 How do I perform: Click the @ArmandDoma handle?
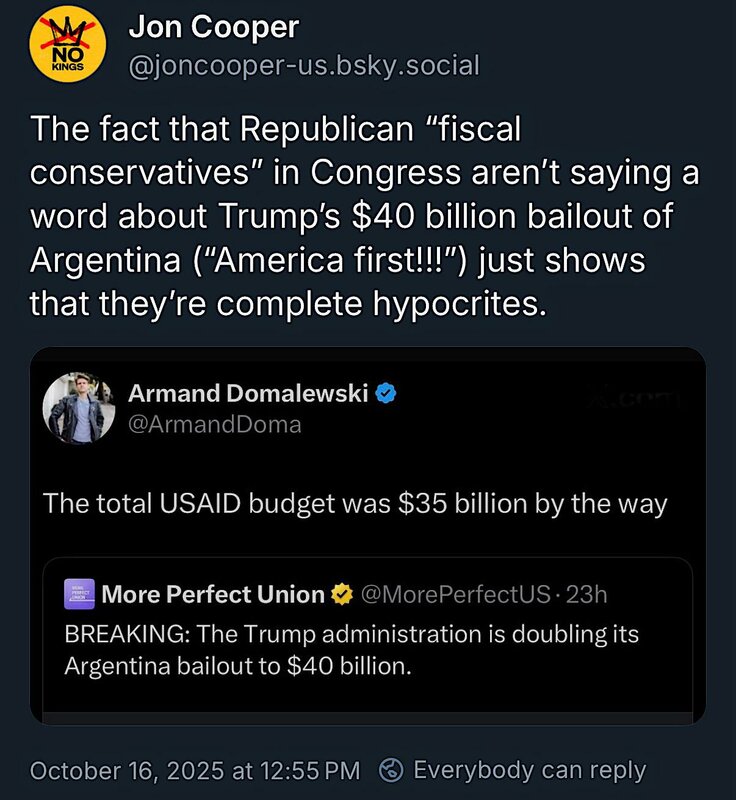[214, 425]
